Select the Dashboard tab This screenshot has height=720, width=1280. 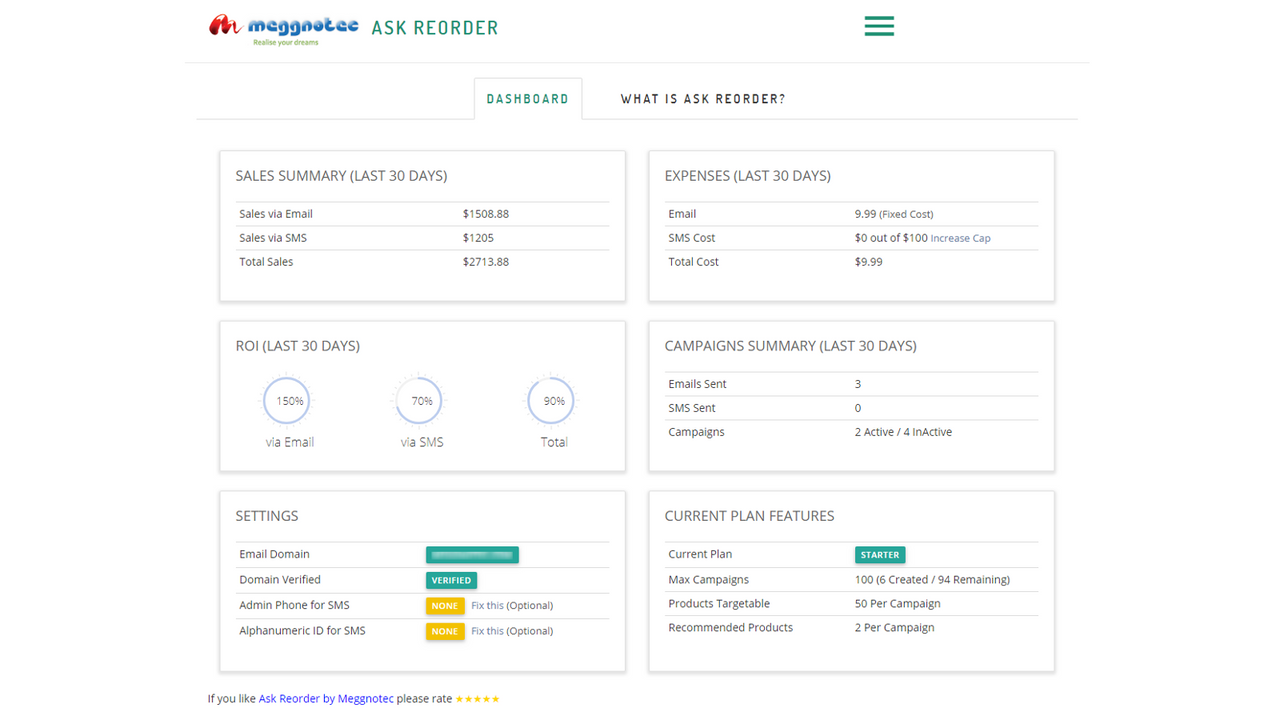click(527, 99)
